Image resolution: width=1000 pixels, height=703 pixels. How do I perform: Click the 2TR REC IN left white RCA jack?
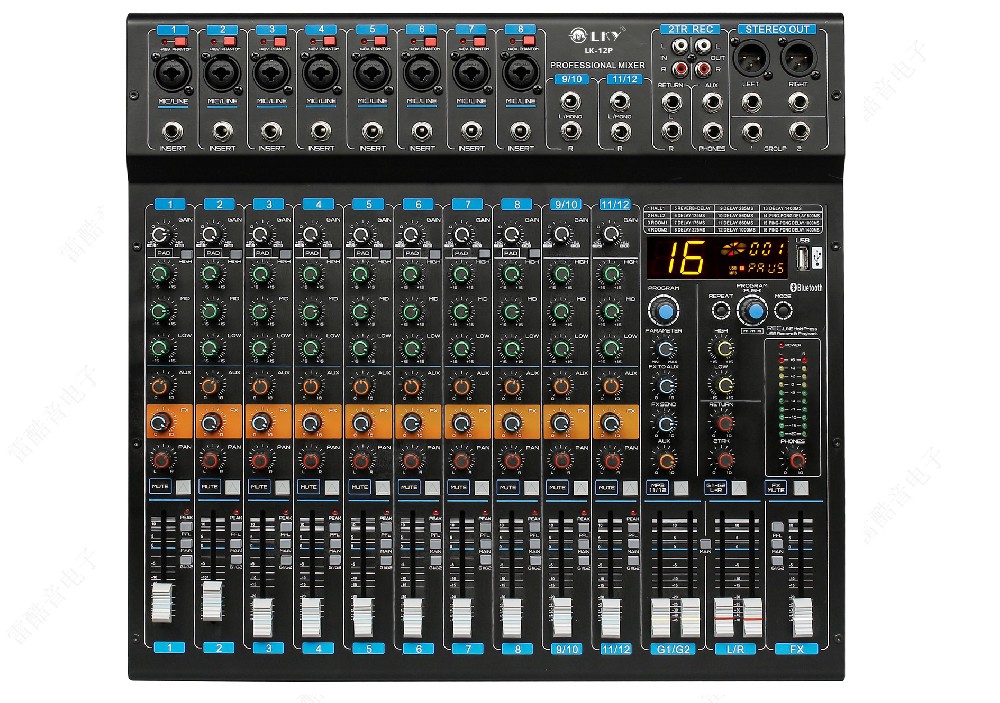(681, 46)
